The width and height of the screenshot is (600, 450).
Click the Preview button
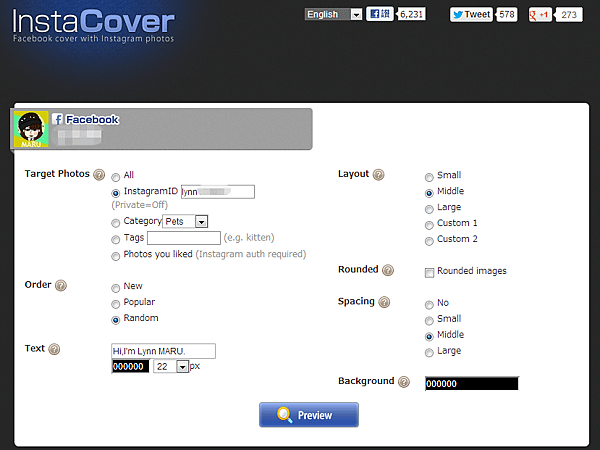(x=309, y=415)
